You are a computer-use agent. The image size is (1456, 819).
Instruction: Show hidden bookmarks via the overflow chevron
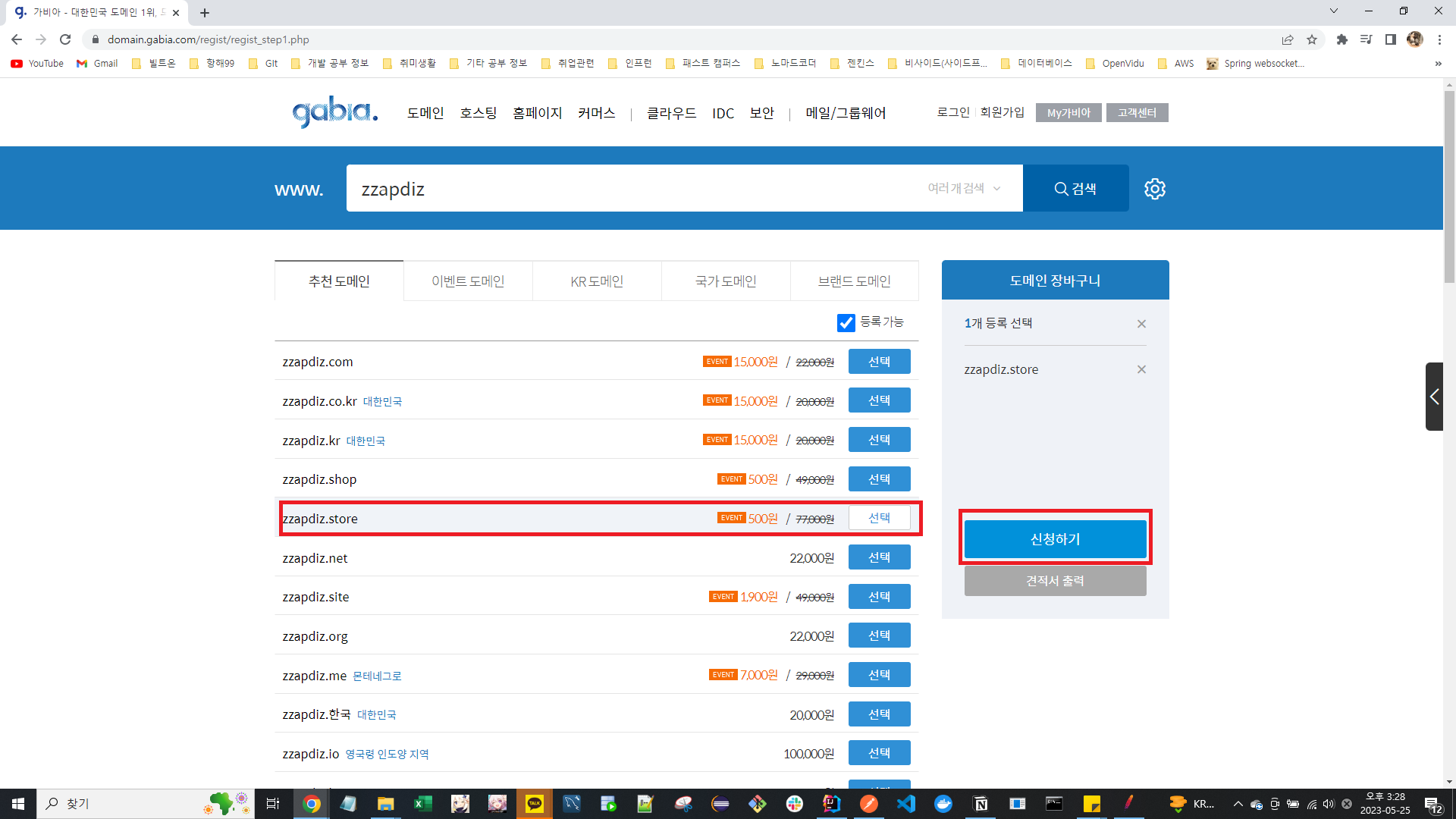point(1438,64)
